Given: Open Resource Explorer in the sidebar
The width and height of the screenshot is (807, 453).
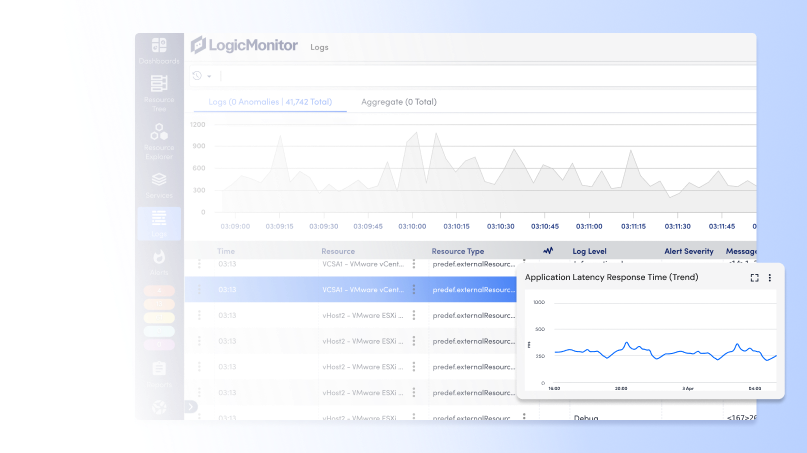Looking at the screenshot, I should [159, 142].
